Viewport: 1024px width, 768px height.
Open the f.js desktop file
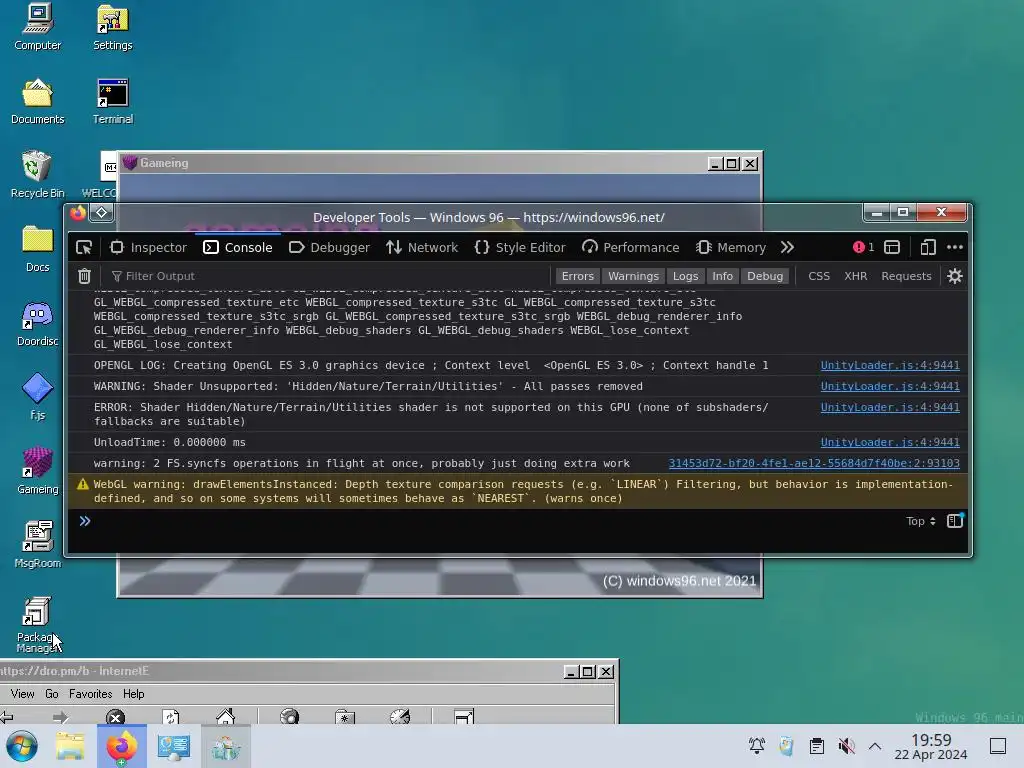(x=37, y=397)
